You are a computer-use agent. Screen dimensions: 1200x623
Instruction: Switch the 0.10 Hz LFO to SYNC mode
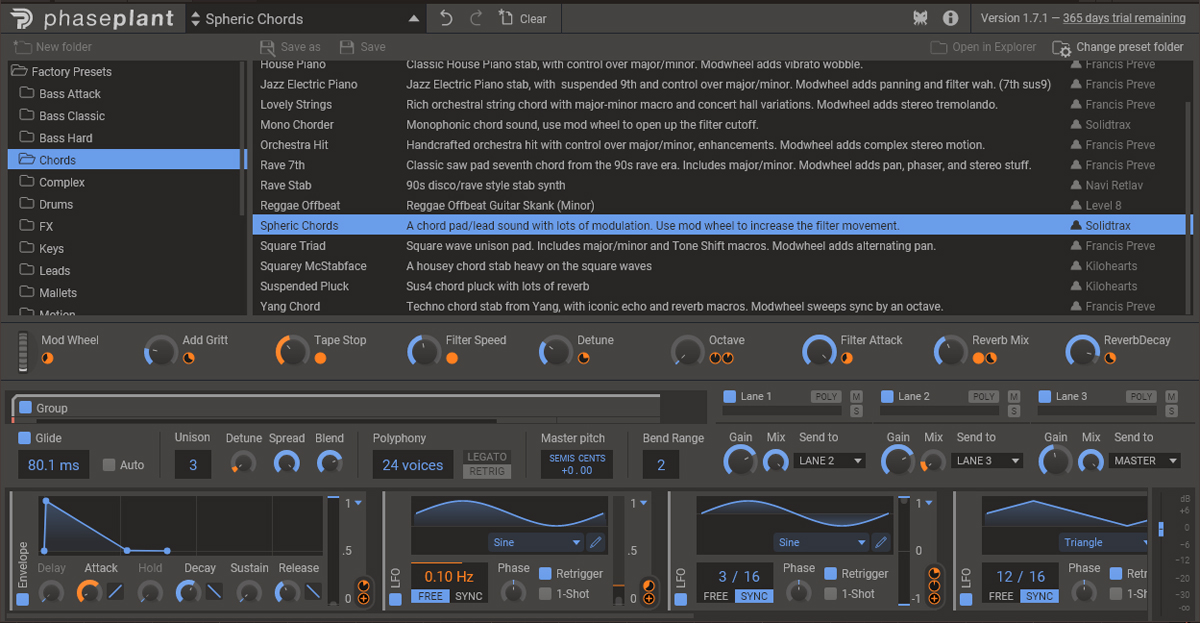(469, 596)
